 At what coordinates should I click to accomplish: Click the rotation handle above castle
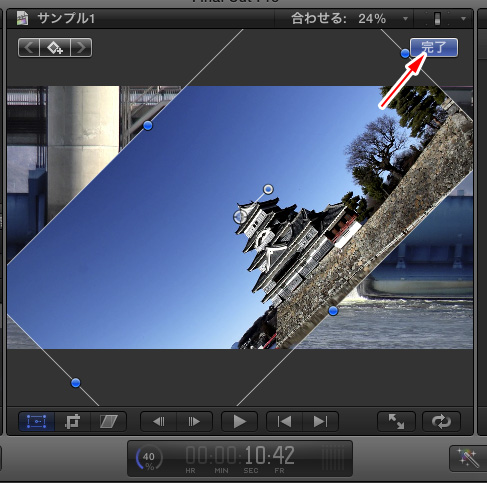pyautogui.click(x=268, y=189)
